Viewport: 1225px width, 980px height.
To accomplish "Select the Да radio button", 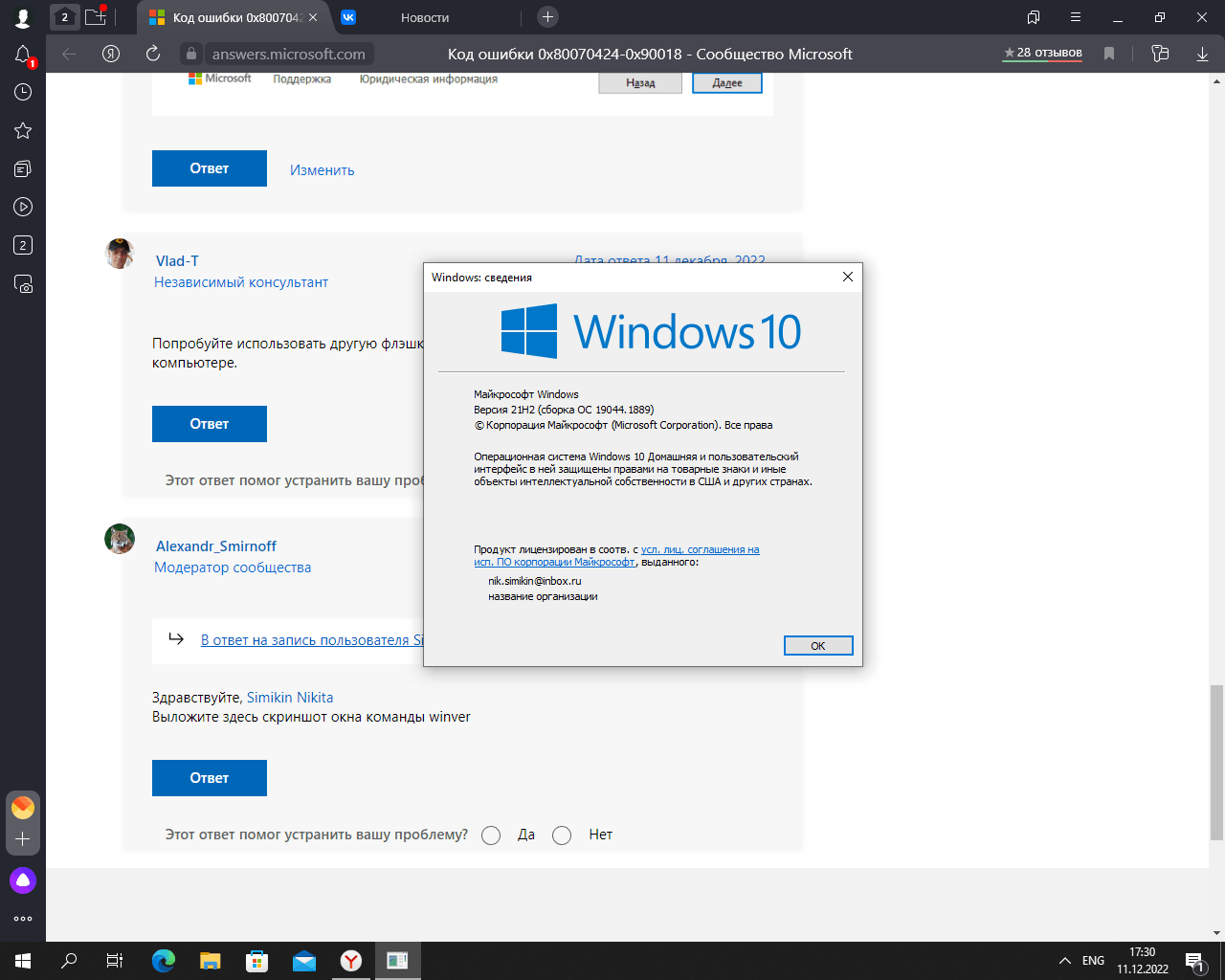I will pos(491,835).
